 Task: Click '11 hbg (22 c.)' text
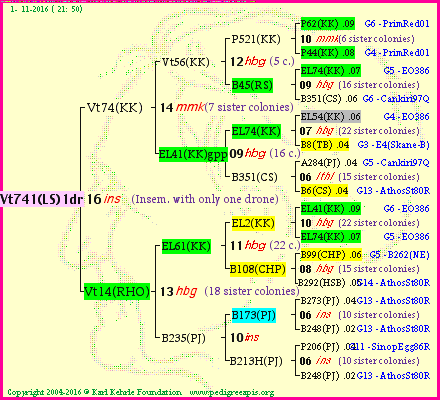click(265, 246)
